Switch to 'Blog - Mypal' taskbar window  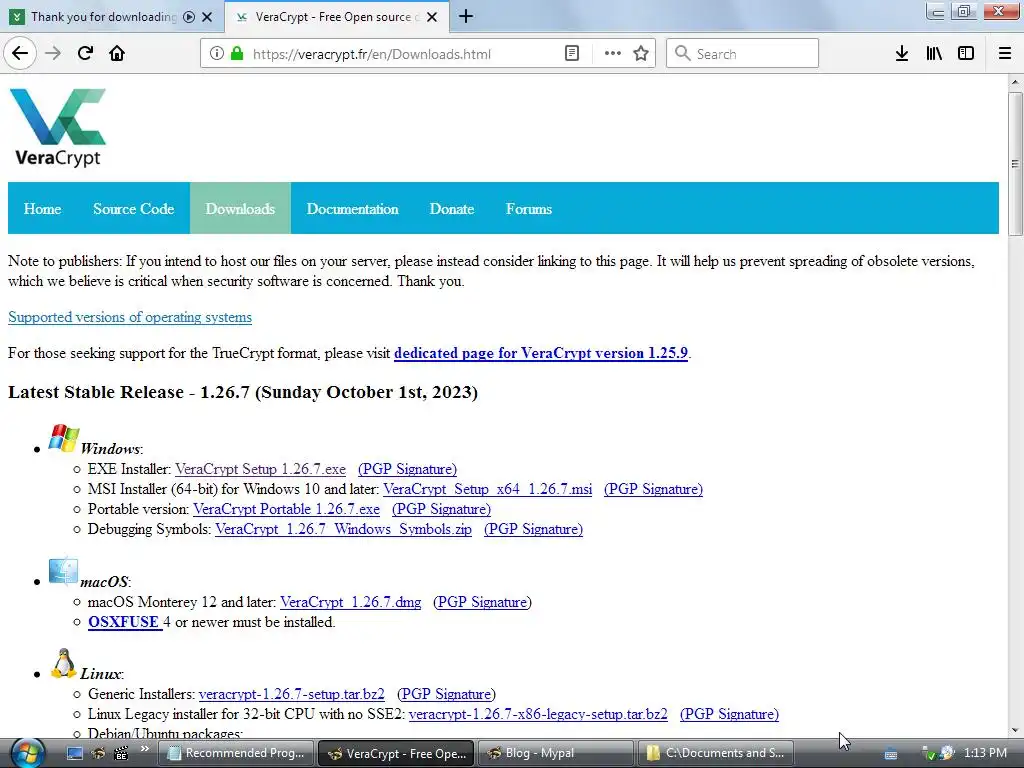coord(556,753)
